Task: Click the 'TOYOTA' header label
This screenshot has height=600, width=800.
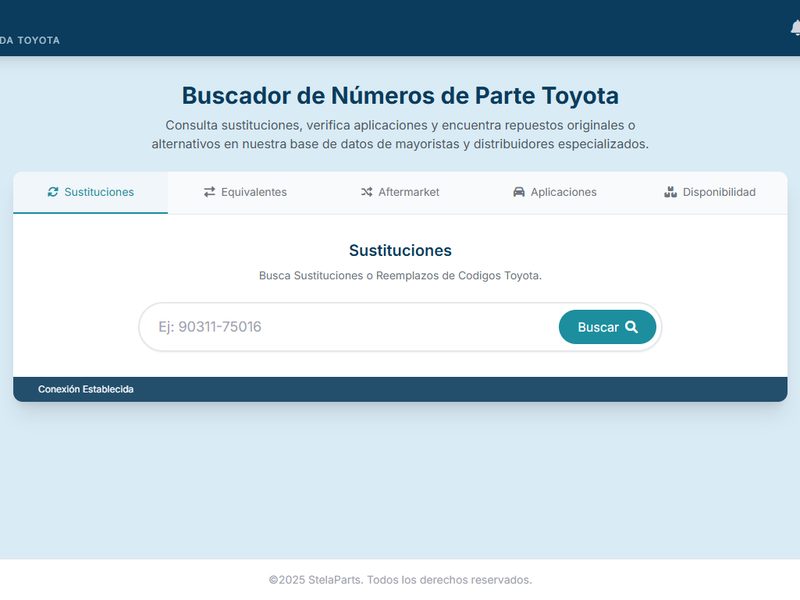Action: tap(38, 40)
